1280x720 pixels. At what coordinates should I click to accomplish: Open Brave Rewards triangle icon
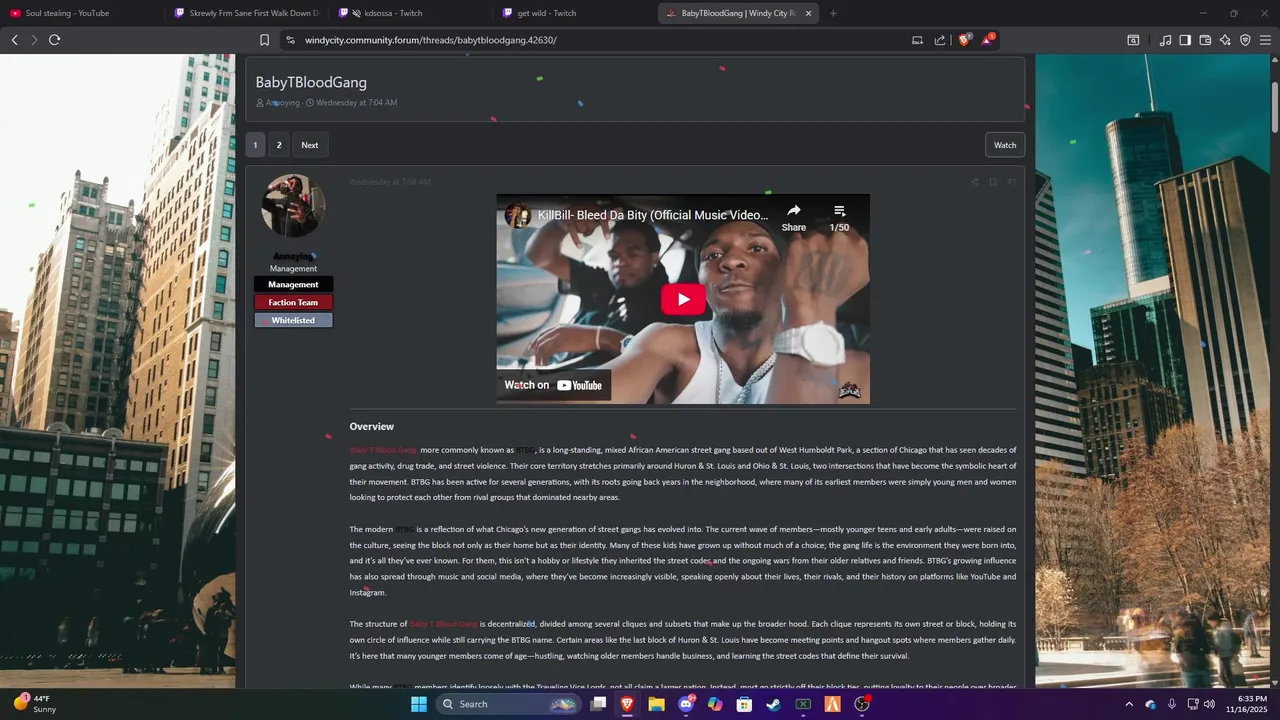click(987, 40)
